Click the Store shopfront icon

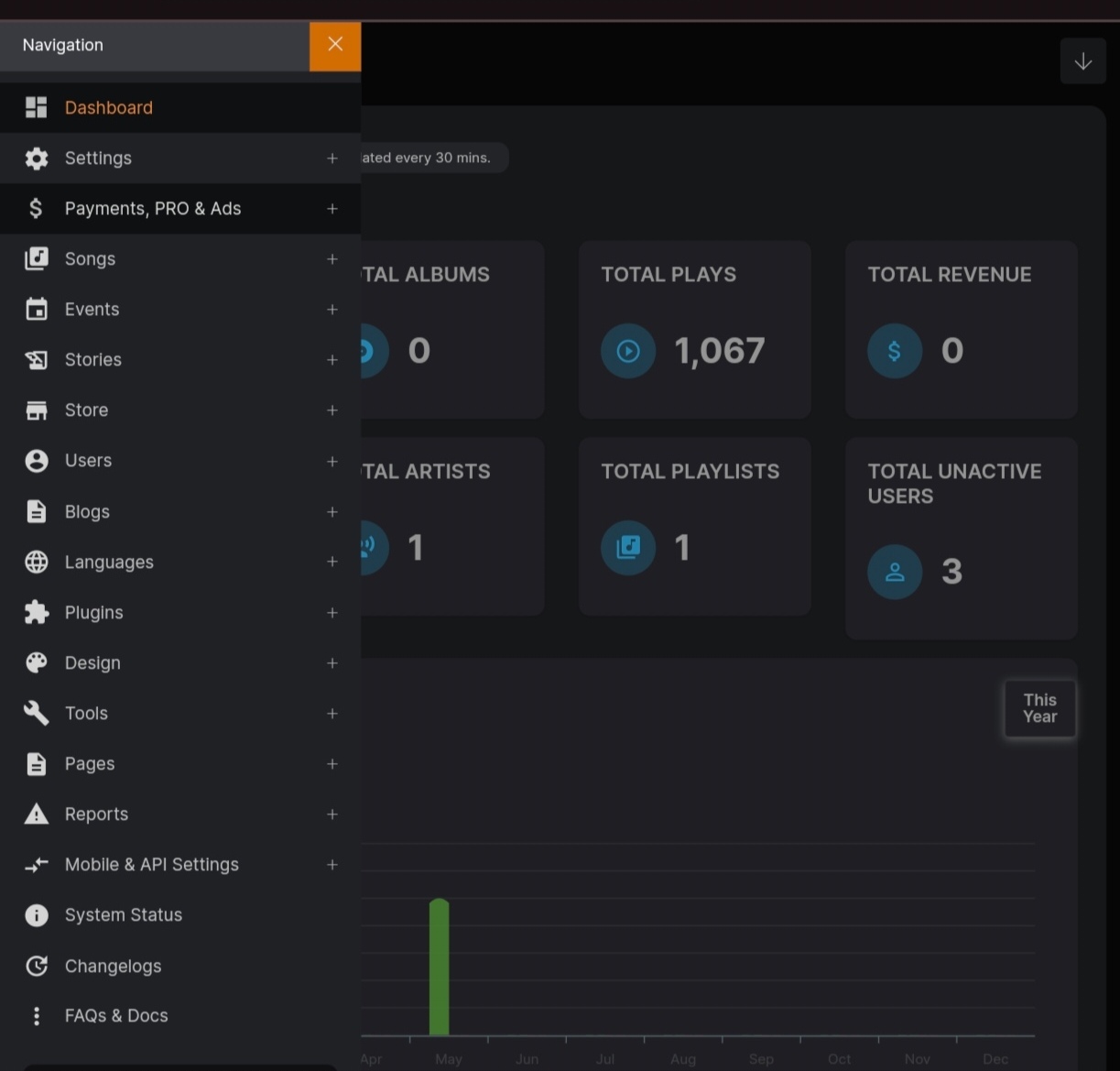click(x=37, y=410)
